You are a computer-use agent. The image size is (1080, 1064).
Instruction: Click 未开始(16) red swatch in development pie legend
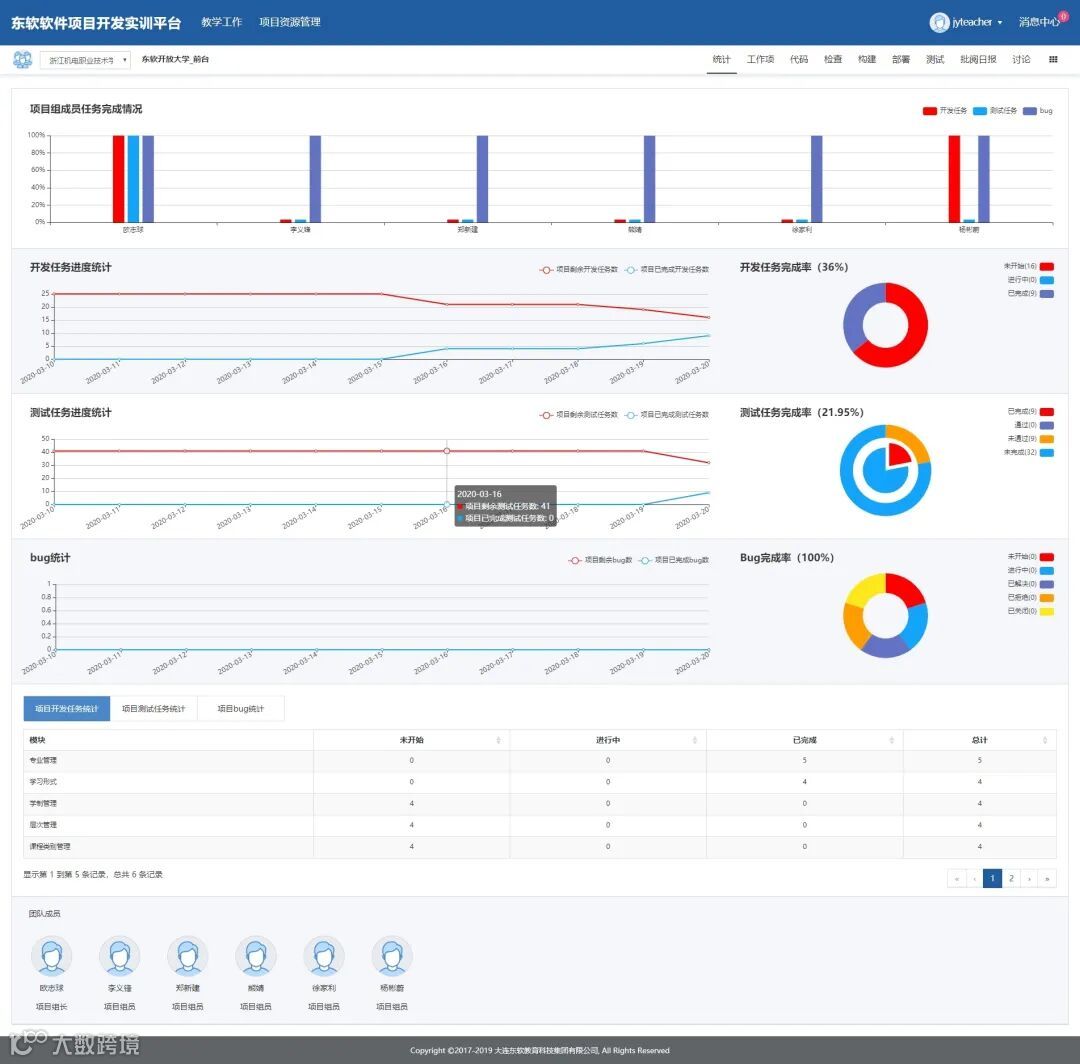pyautogui.click(x=1047, y=267)
